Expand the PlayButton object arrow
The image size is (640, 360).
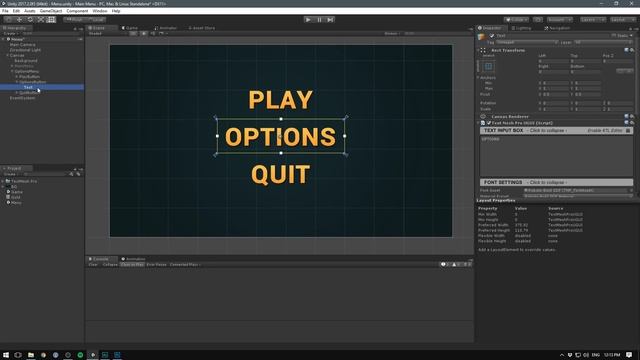coord(17,77)
